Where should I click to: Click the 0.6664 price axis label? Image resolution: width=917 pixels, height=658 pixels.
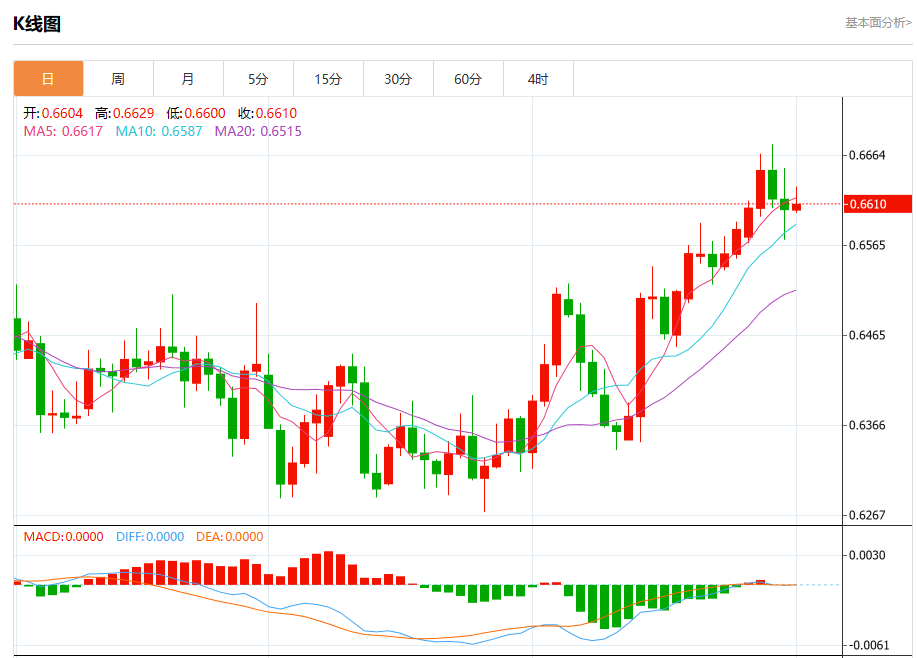click(x=867, y=155)
